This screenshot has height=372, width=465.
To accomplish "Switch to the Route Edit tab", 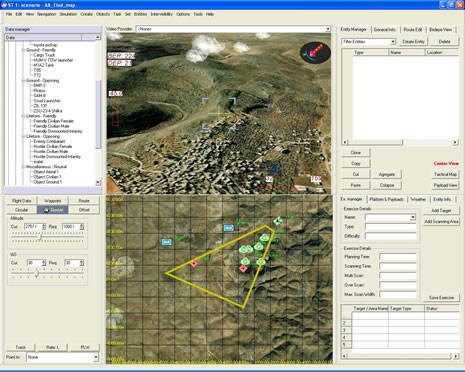I will (413, 30).
